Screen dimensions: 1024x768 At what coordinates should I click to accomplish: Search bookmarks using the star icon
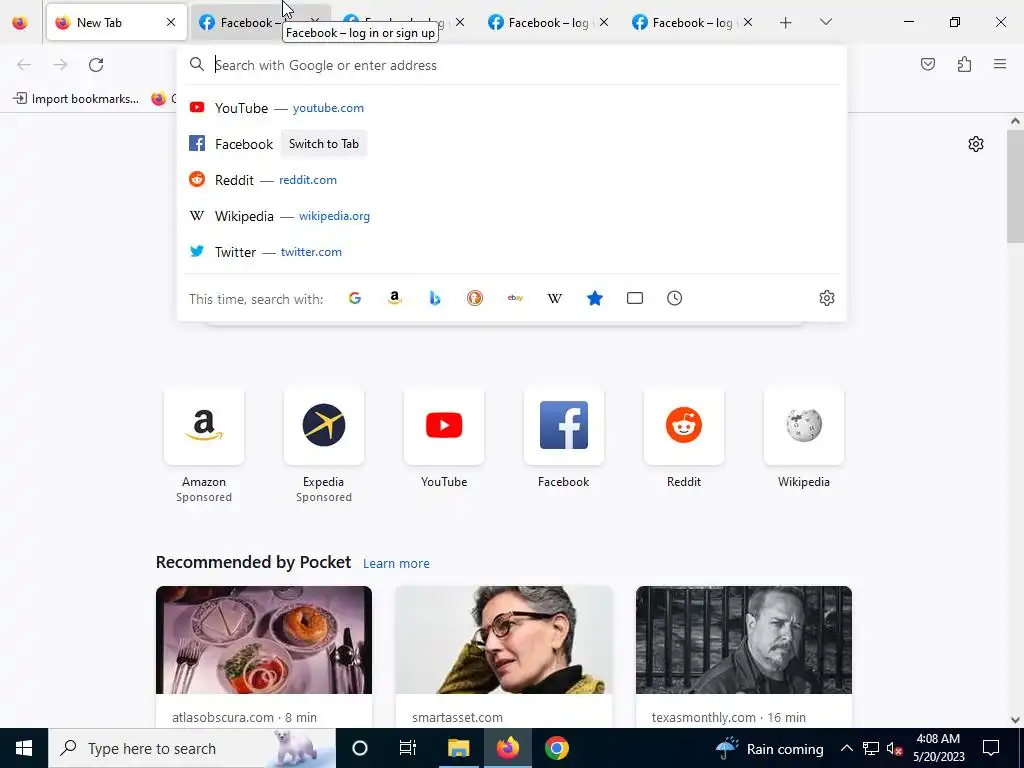tap(595, 298)
